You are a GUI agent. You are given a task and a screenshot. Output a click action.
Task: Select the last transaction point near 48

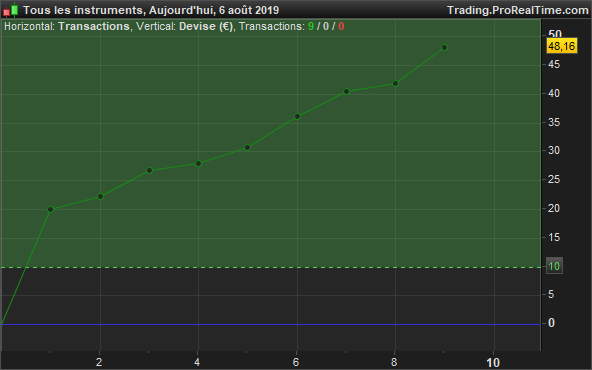pos(444,47)
